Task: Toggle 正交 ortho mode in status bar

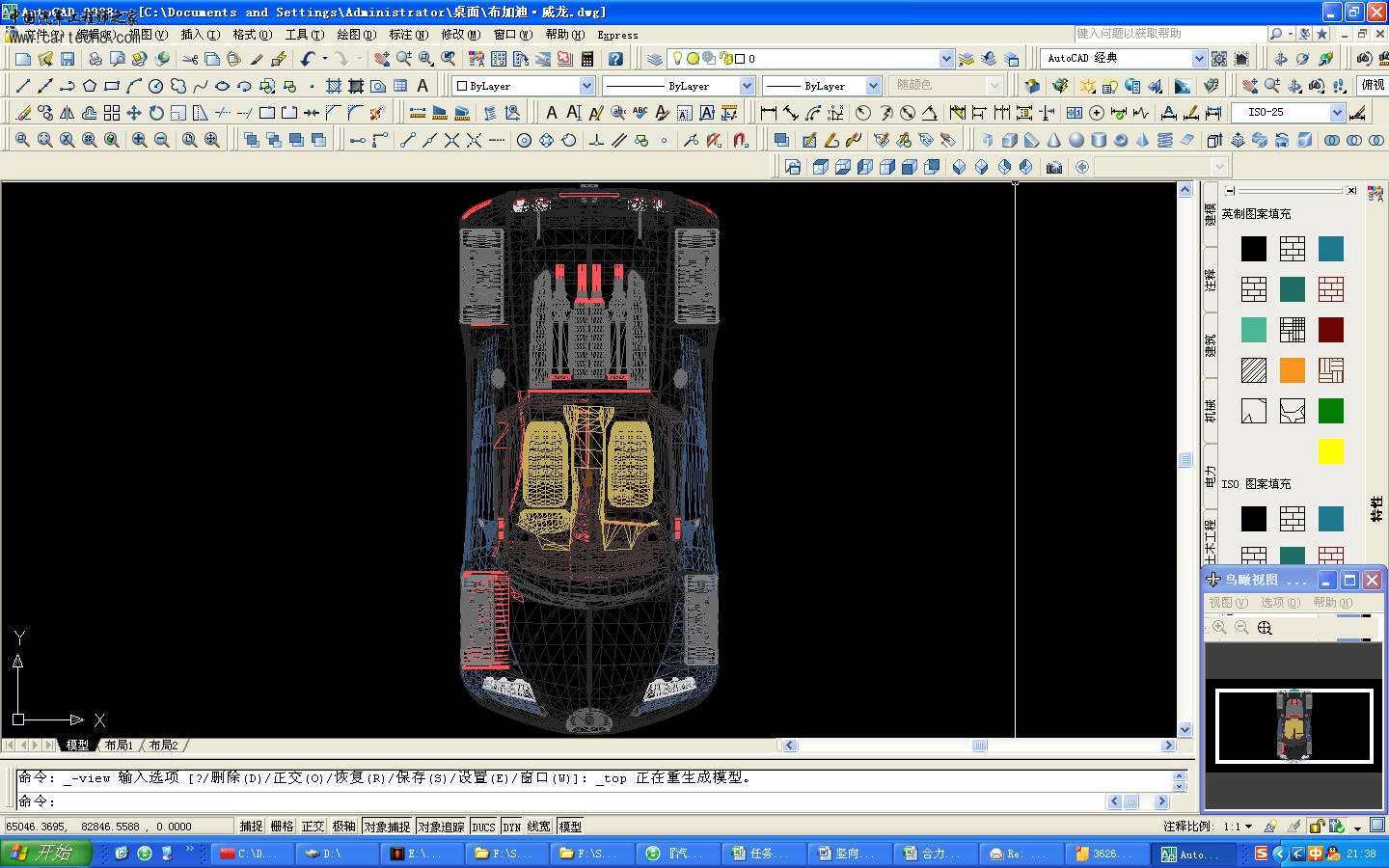Action: (x=313, y=827)
